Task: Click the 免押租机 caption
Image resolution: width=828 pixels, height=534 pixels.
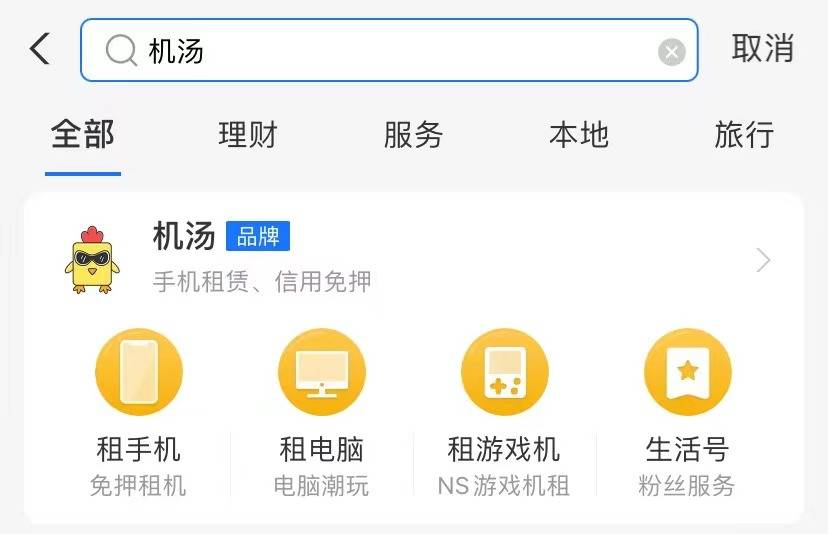Action: (x=138, y=485)
